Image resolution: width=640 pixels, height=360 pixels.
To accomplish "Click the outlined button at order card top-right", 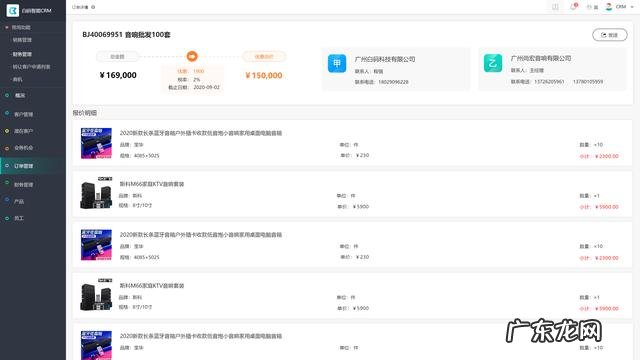I will [610, 35].
